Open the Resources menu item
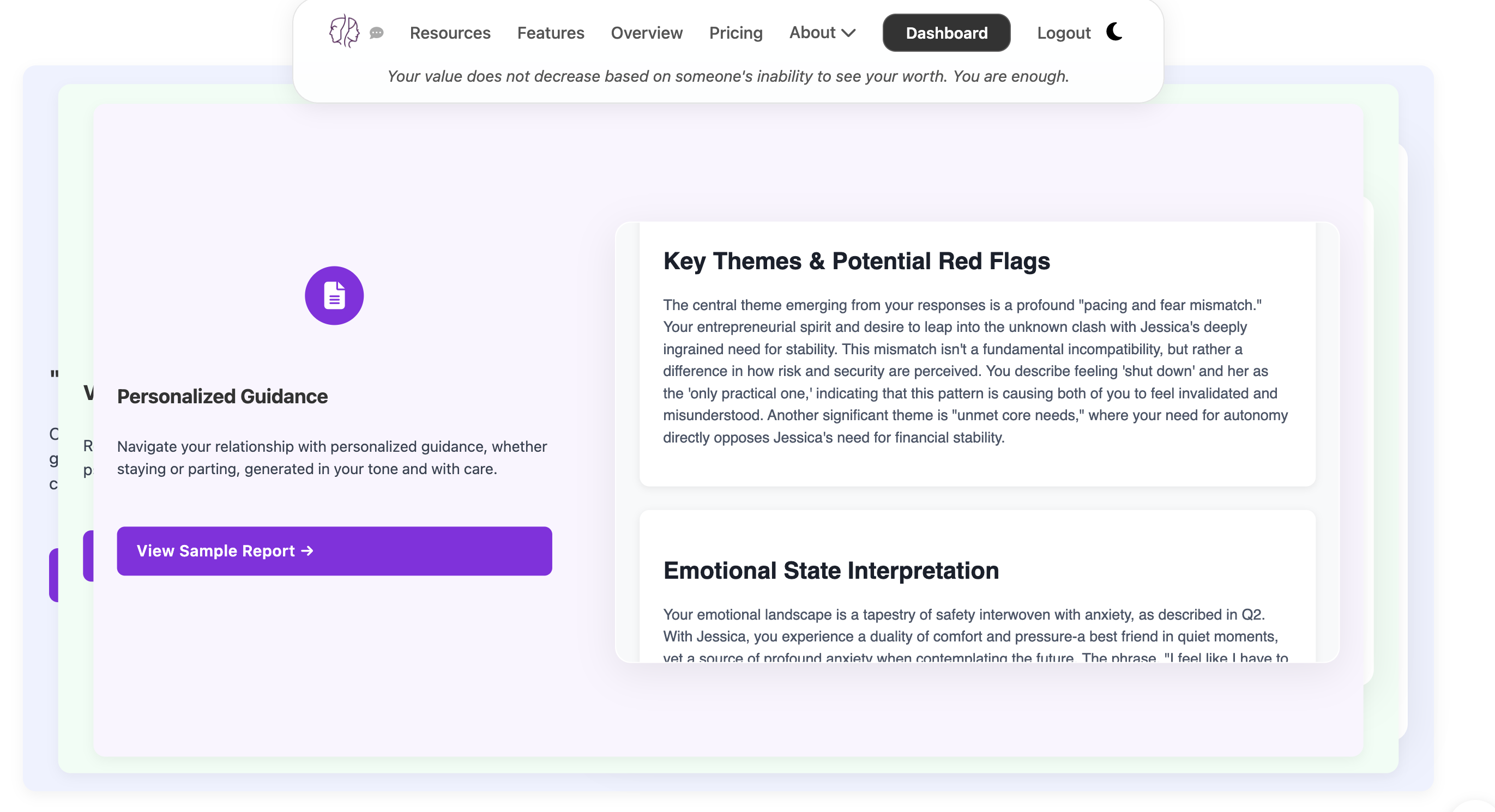The image size is (1495, 812). pos(450,33)
